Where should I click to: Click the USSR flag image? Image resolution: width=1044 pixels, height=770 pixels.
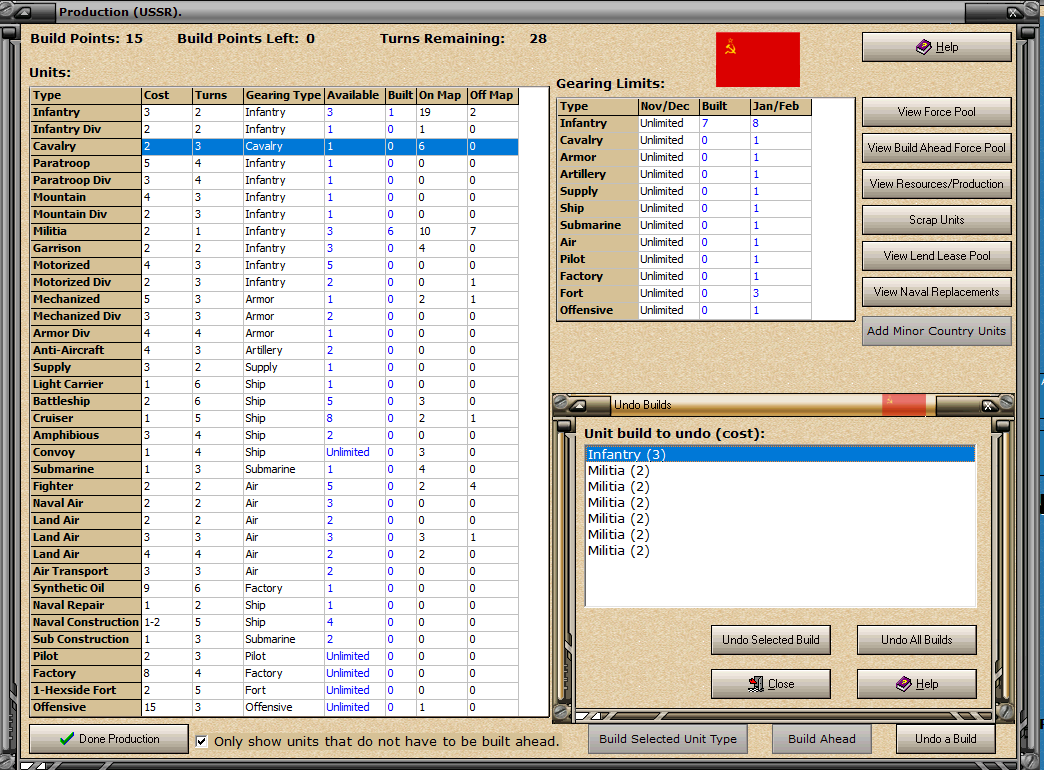(758, 59)
